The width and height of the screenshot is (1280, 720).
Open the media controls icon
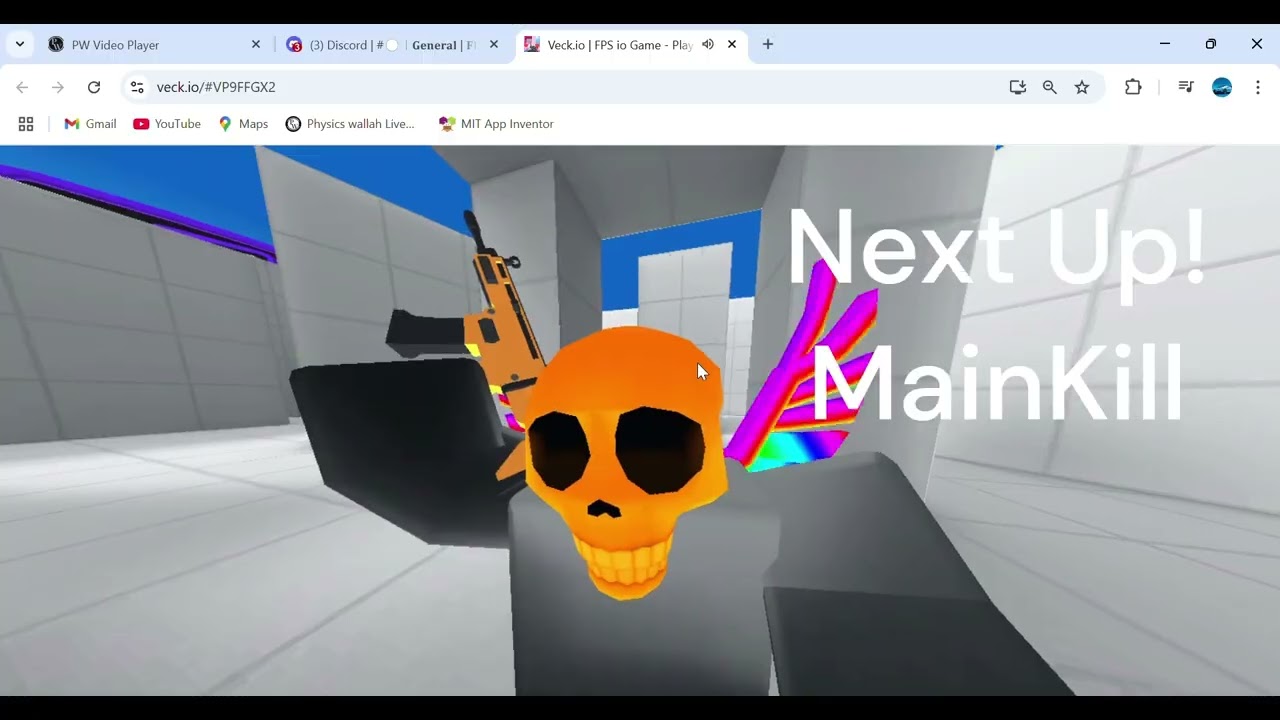(1186, 87)
